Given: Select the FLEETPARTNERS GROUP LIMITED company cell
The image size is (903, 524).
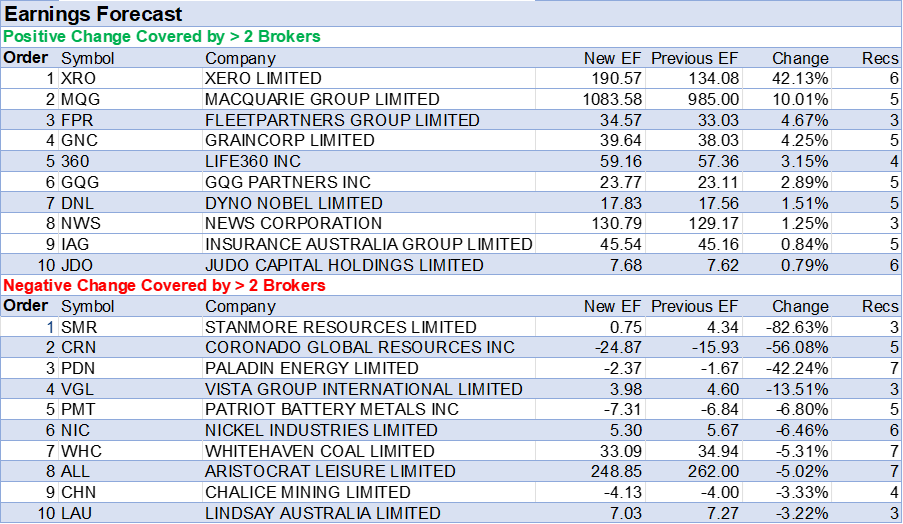Looking at the screenshot, I should [x=342, y=120].
